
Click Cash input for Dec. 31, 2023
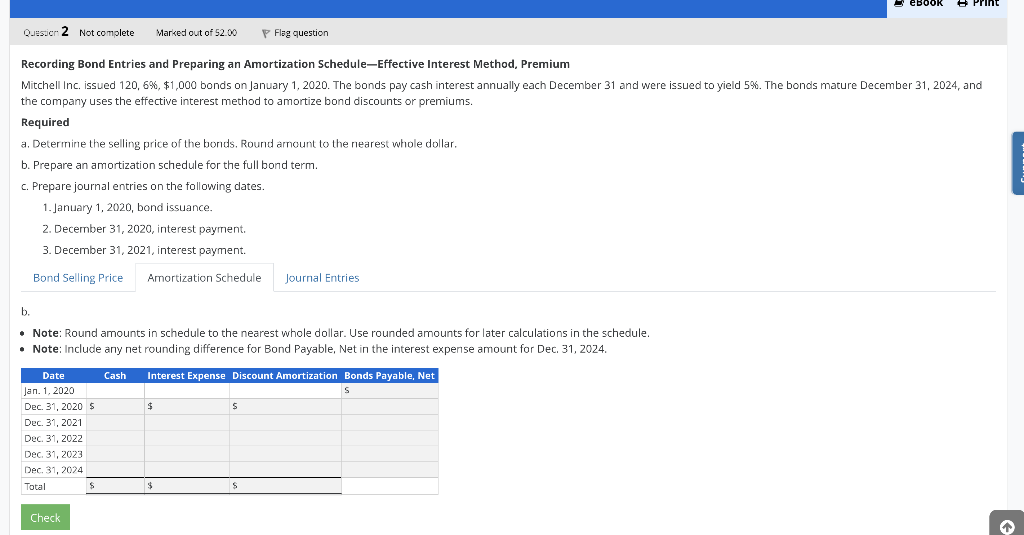(115, 454)
